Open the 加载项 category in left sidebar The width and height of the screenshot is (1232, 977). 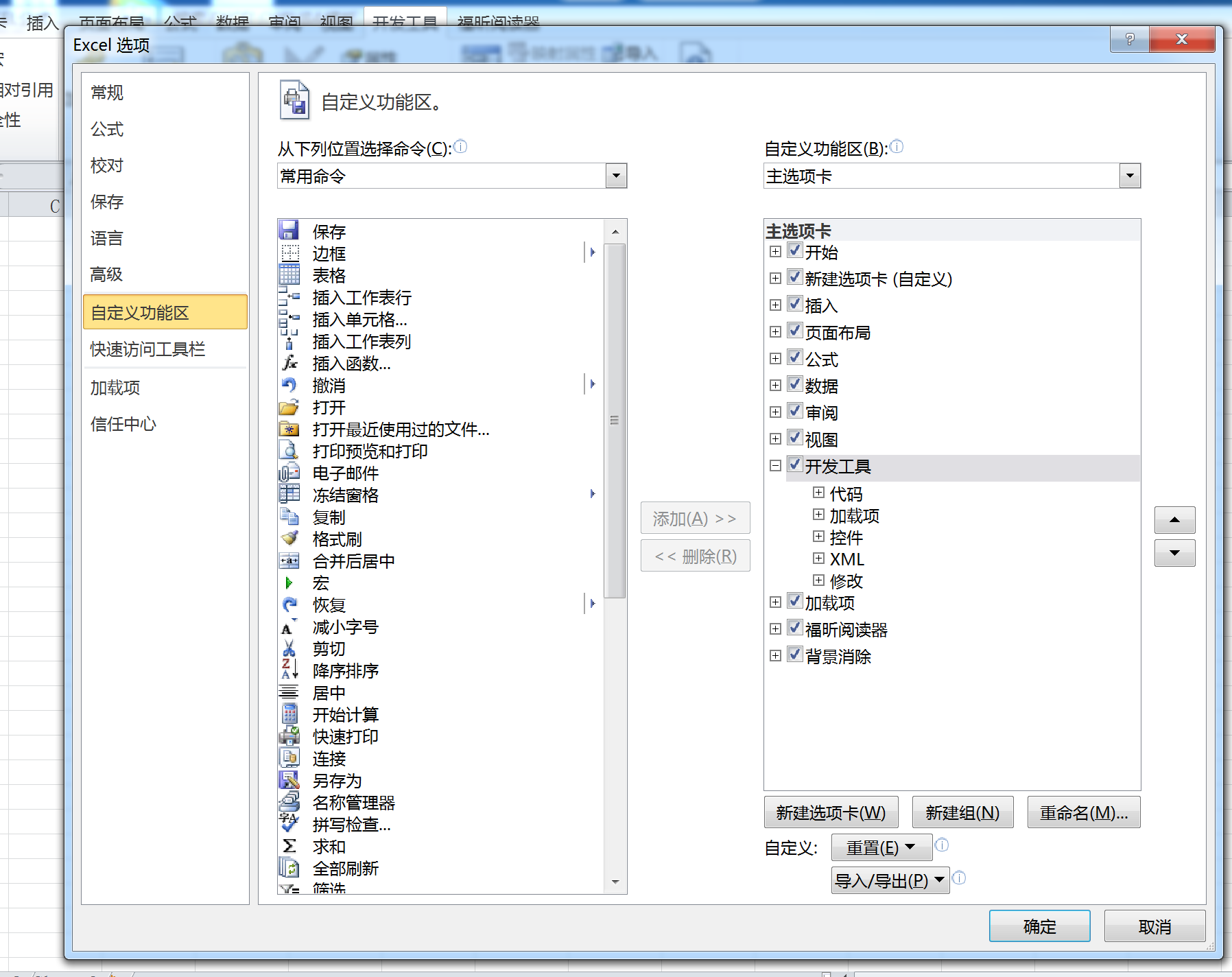(165, 388)
